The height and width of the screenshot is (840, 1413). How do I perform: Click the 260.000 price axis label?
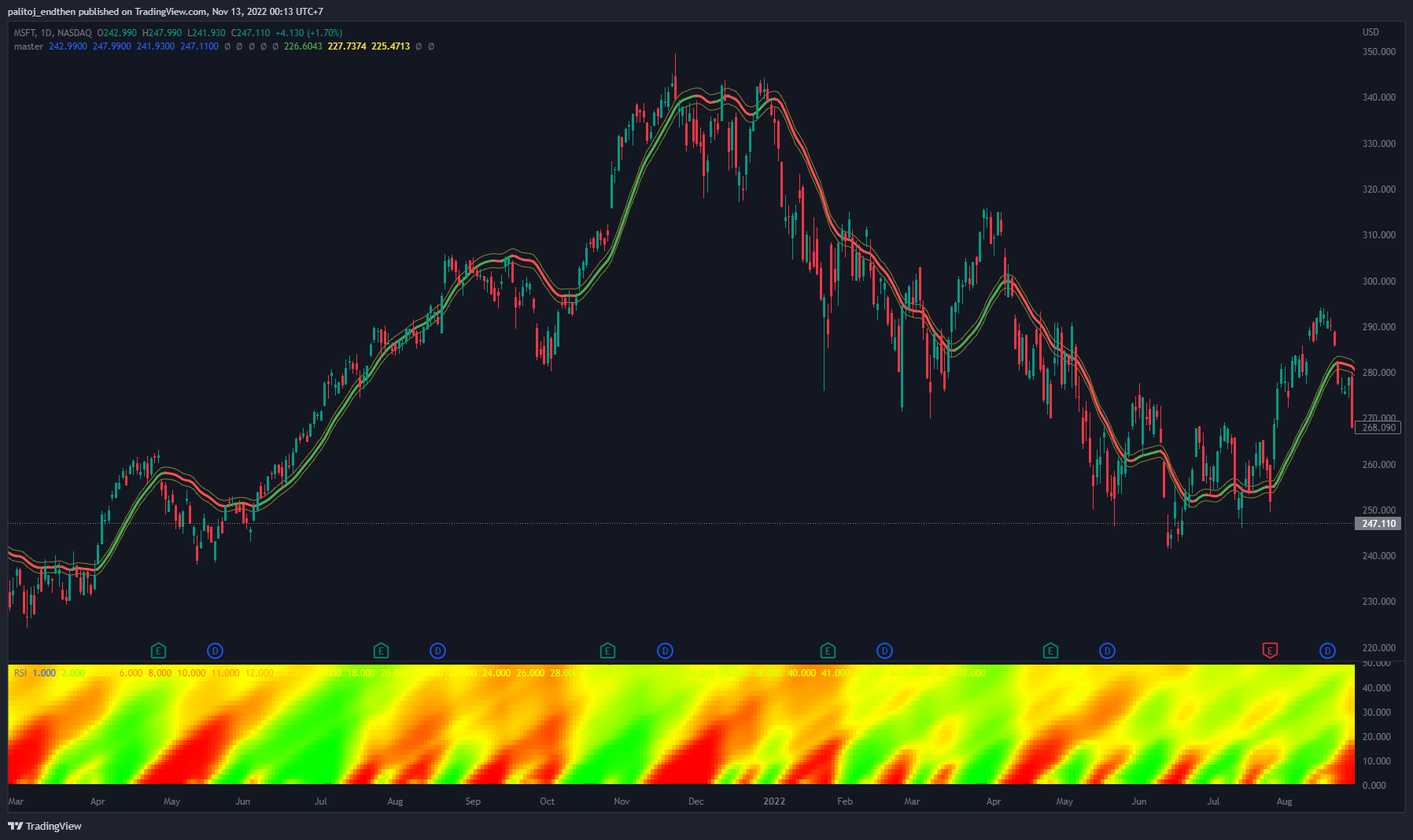pyautogui.click(x=1378, y=465)
